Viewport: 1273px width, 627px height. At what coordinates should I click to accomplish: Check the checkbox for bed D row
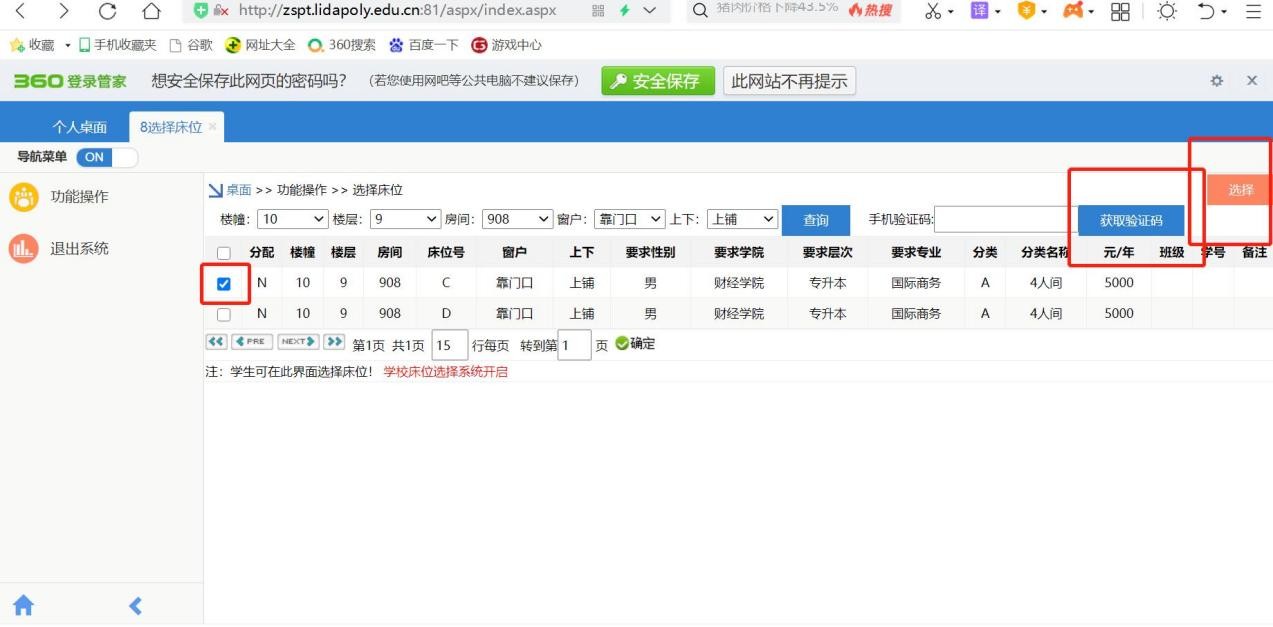click(x=224, y=314)
